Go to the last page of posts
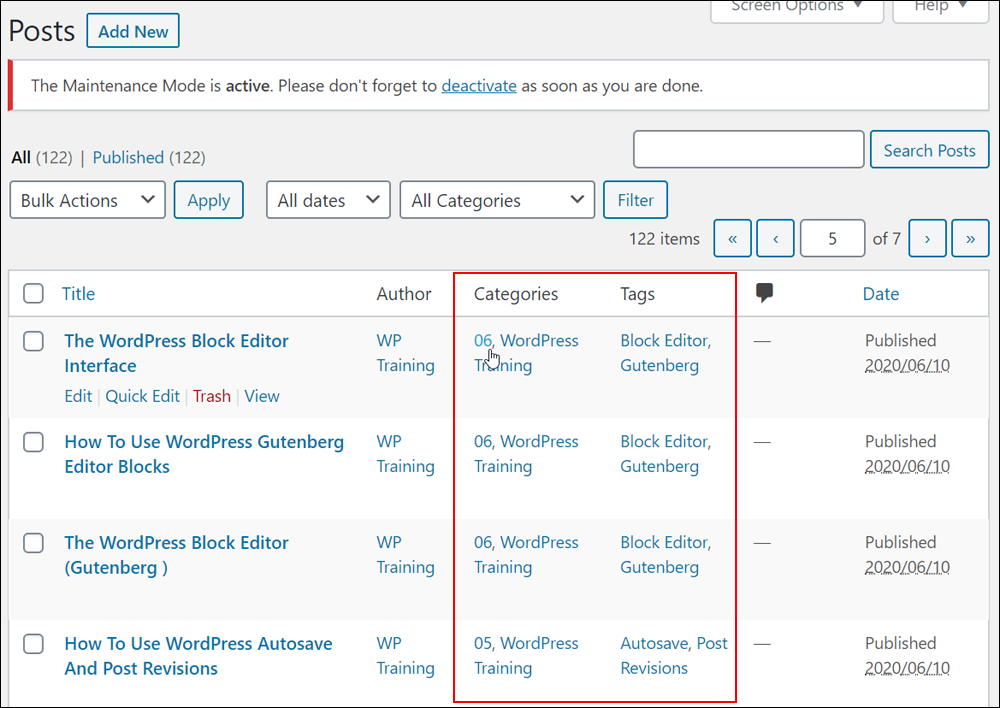The height and width of the screenshot is (708, 1000). [x=970, y=239]
